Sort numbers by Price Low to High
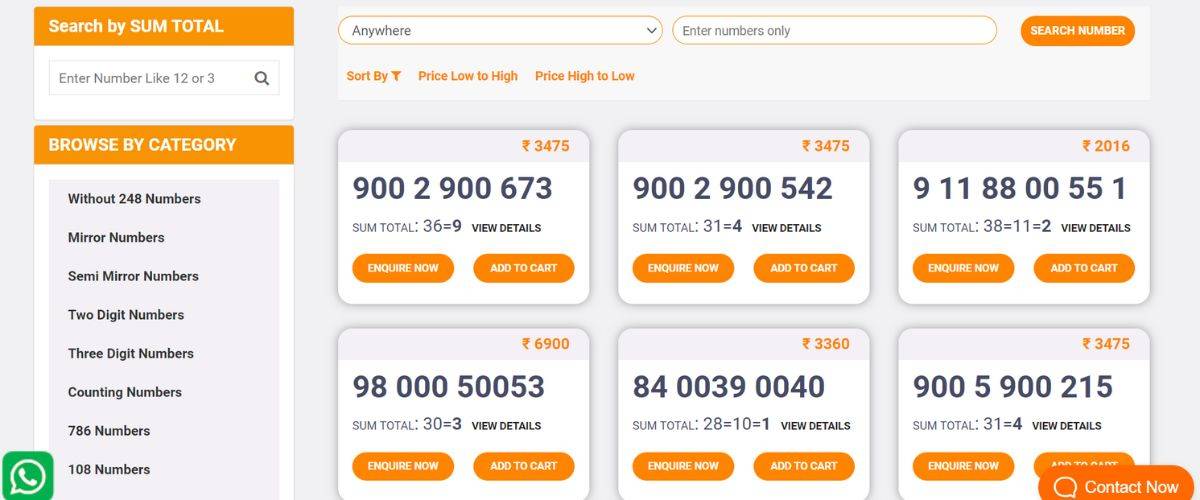The image size is (1200, 500). coord(468,76)
